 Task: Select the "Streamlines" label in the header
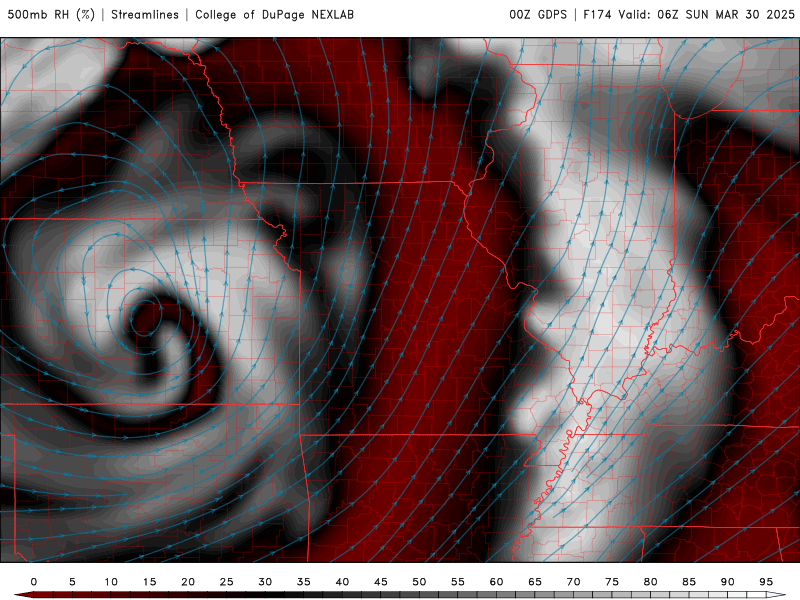pos(145,14)
